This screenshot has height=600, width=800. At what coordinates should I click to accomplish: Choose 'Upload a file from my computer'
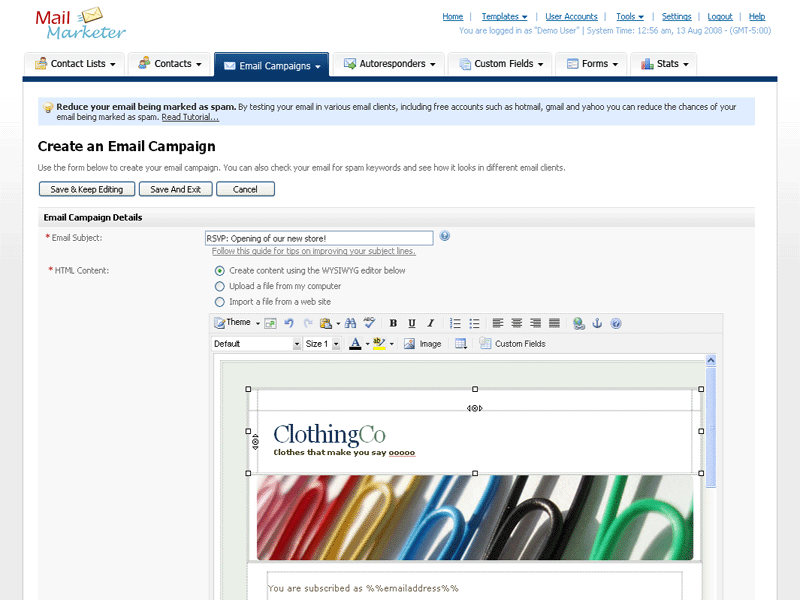point(220,286)
